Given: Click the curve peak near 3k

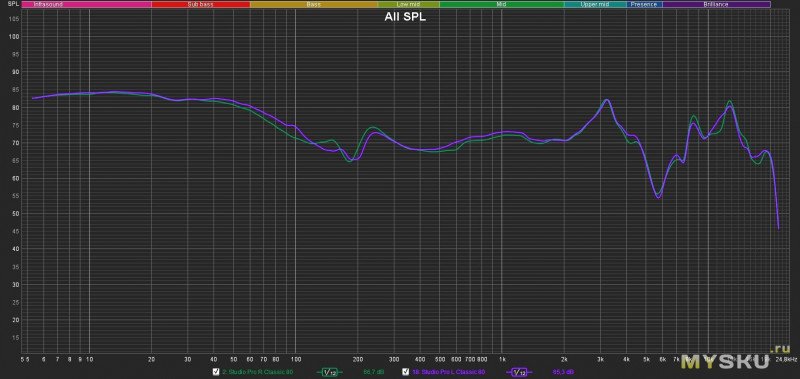Looking at the screenshot, I should [606, 100].
